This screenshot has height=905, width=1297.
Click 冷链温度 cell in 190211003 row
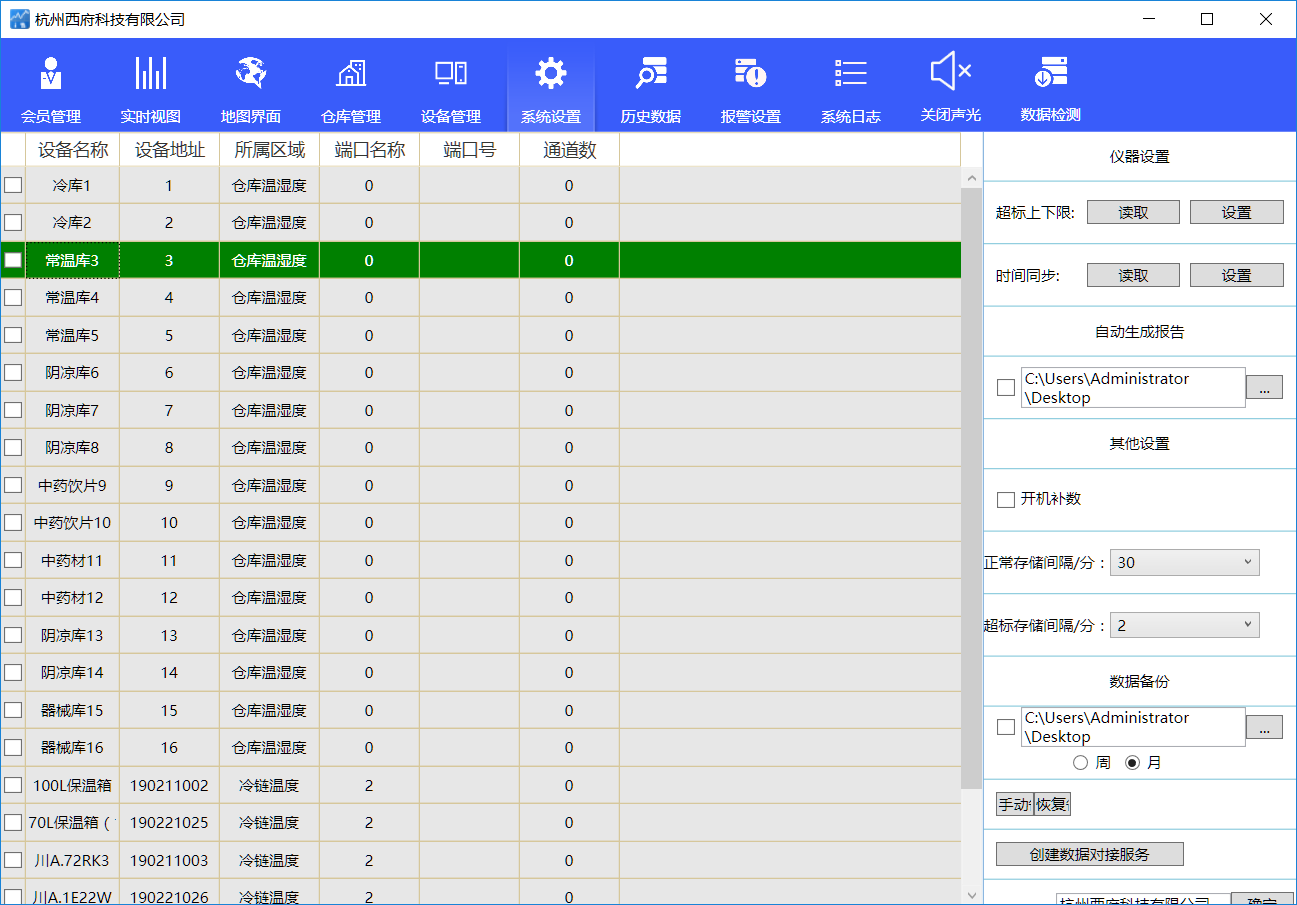269,860
